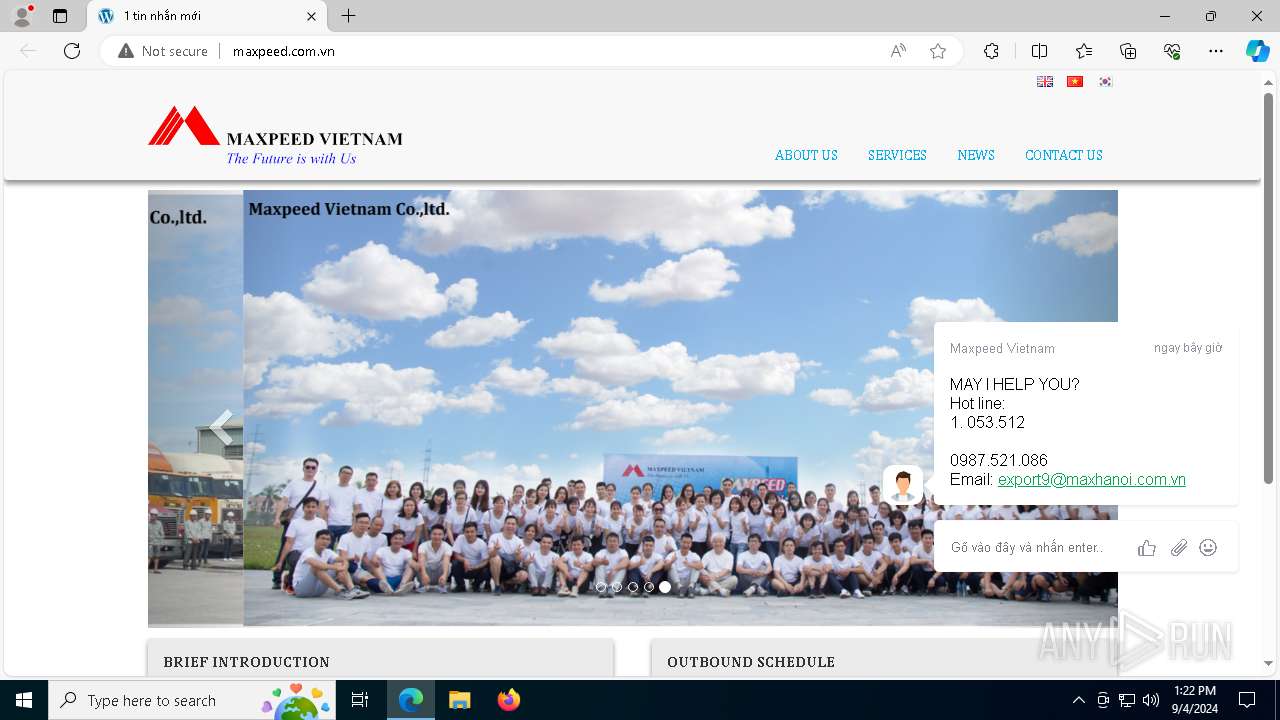Image resolution: width=1280 pixels, height=720 pixels.
Task: Open the notification center
Action: pyautogui.click(x=1247, y=700)
